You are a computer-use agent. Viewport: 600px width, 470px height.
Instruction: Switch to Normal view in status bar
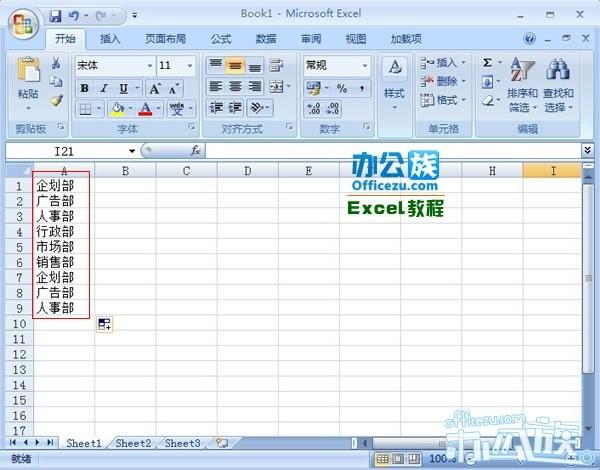pyautogui.click(x=382, y=459)
